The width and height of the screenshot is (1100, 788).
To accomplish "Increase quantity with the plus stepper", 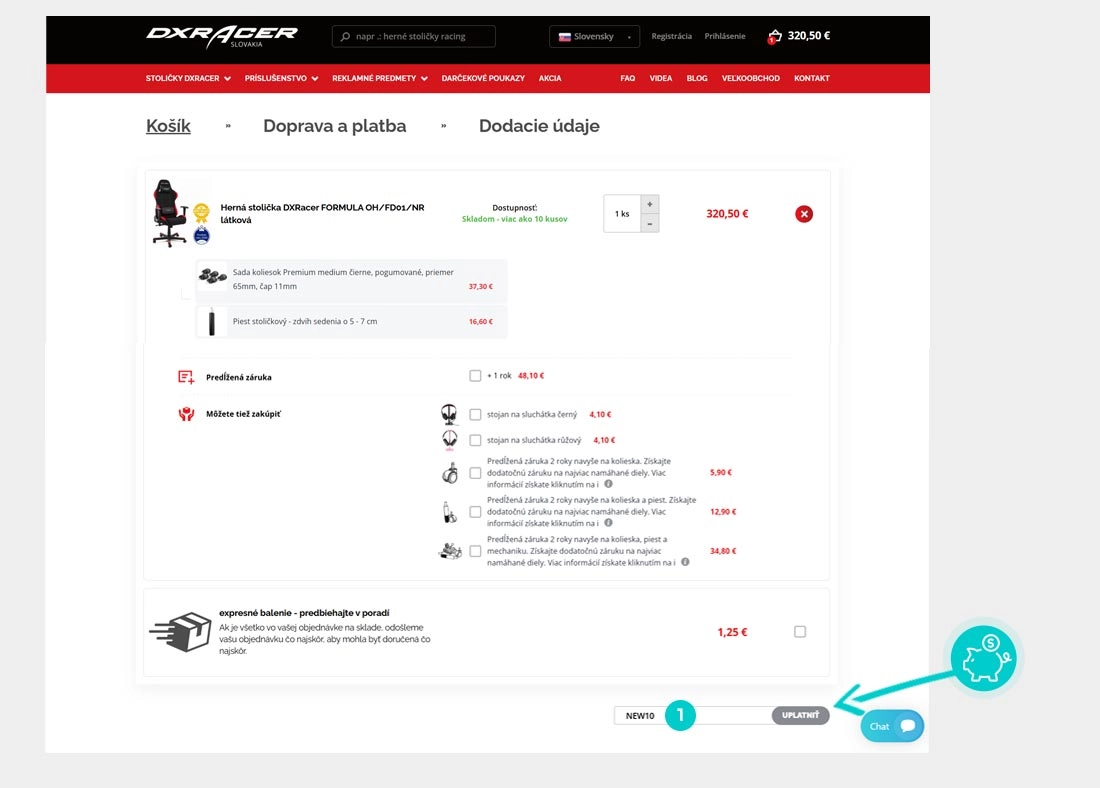I will 650,204.
